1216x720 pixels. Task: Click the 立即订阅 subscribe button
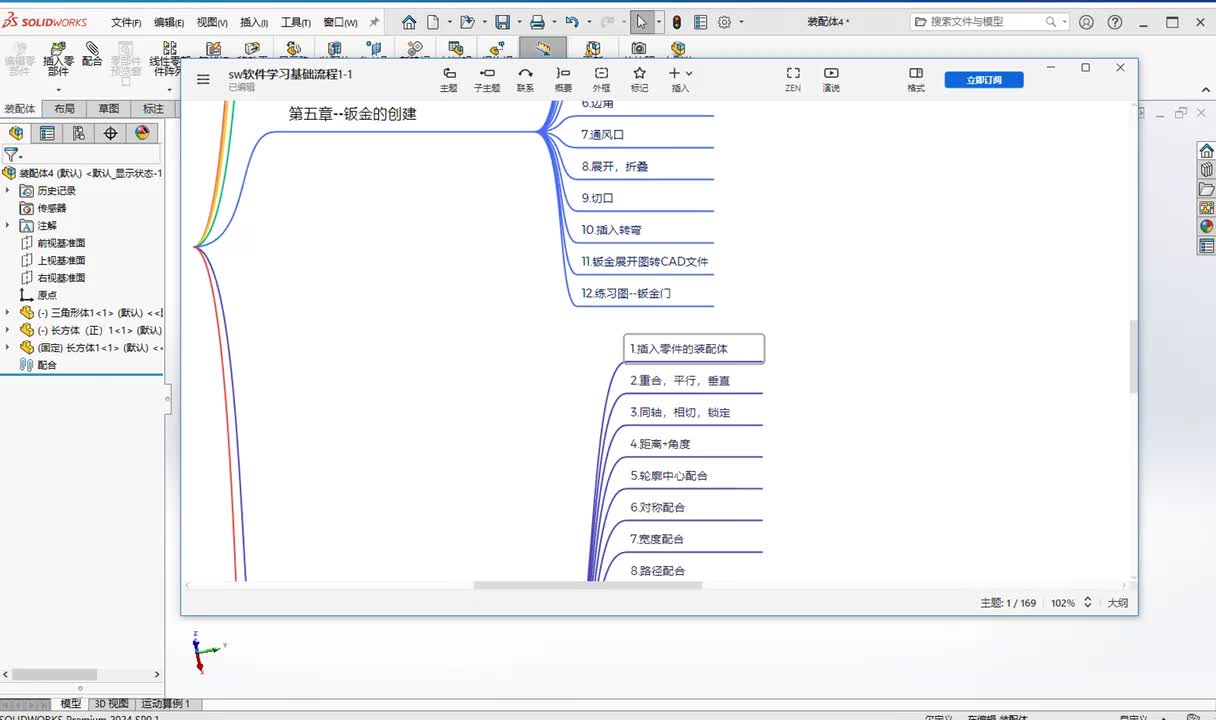[x=984, y=80]
